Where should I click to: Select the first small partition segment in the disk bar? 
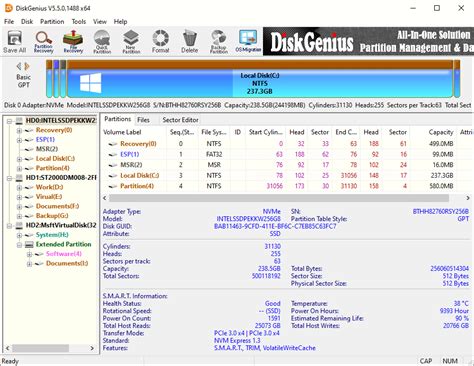point(49,79)
